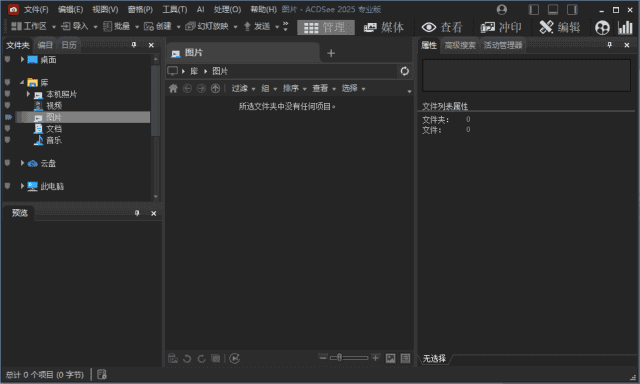Viewport: 640px width, 384px height.
Task: Open the 查看 view dropdown
Action: (x=324, y=88)
